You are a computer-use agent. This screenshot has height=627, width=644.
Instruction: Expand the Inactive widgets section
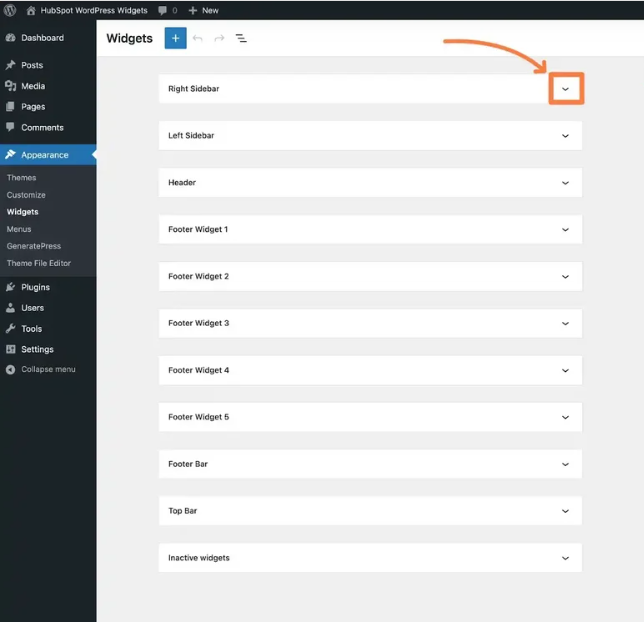(x=370, y=558)
